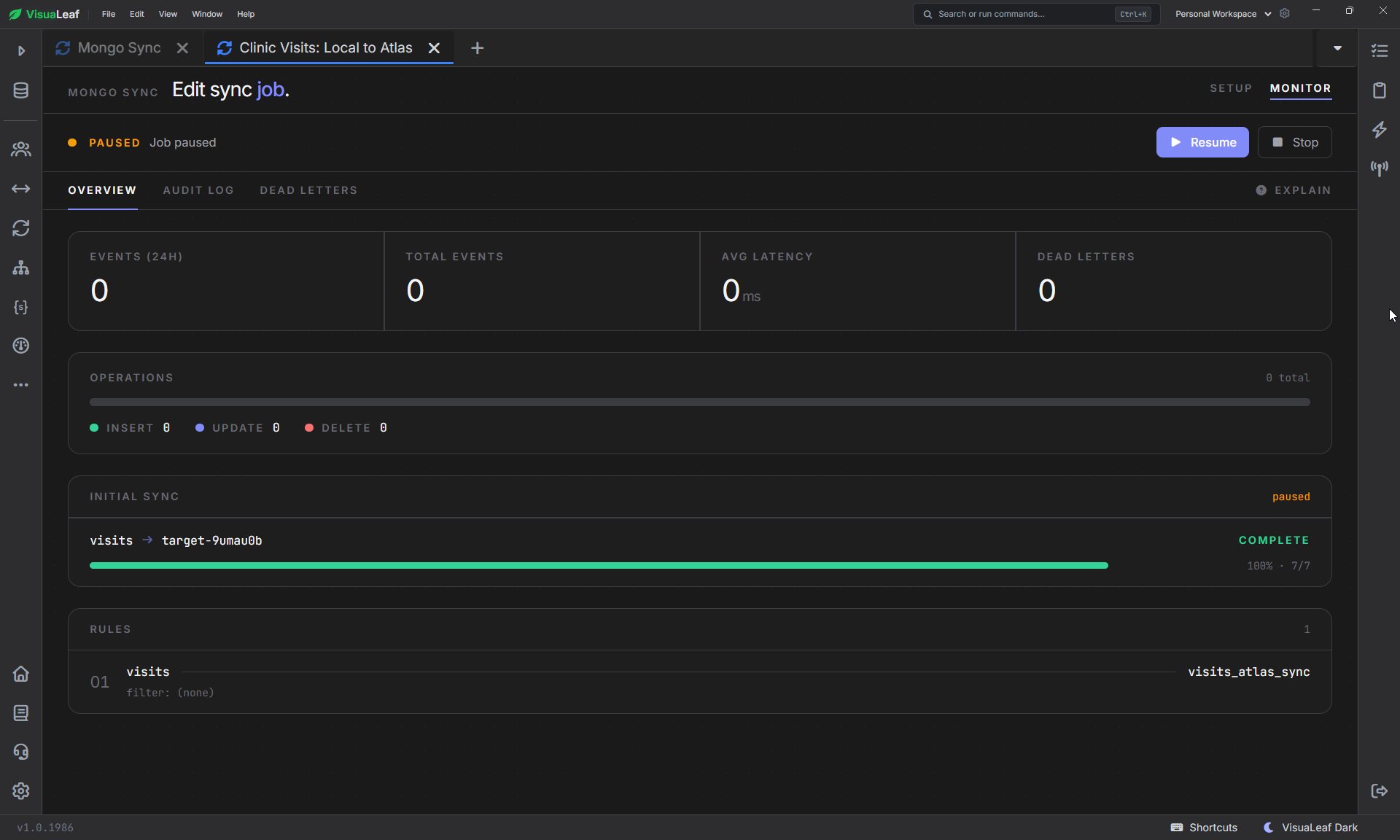Click the orange paused status text
The width and height of the screenshot is (1400, 840).
click(x=1291, y=497)
